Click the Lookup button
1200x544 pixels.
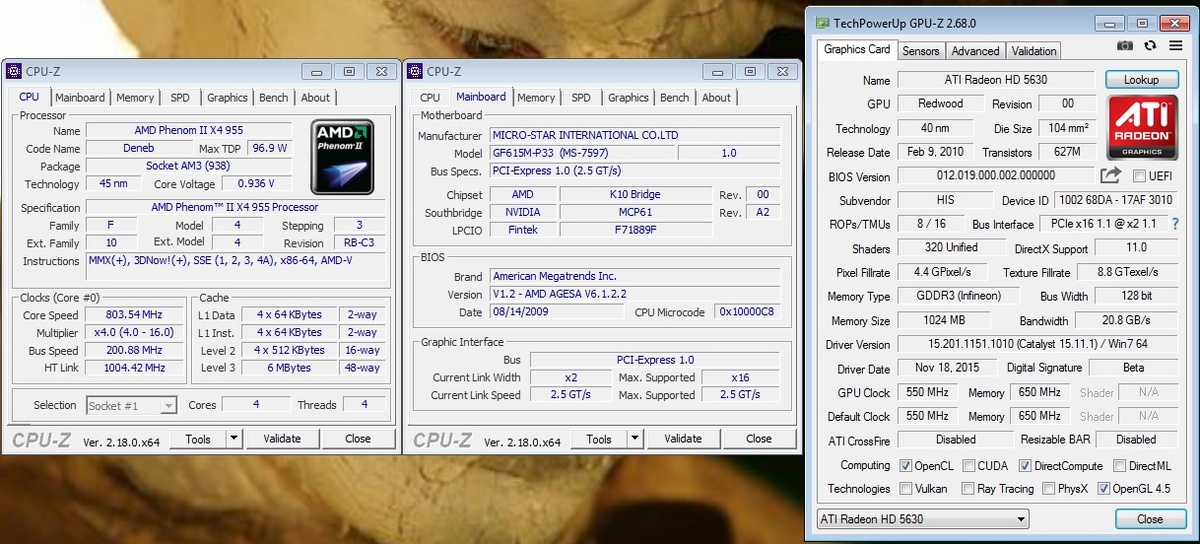pyautogui.click(x=1141, y=79)
